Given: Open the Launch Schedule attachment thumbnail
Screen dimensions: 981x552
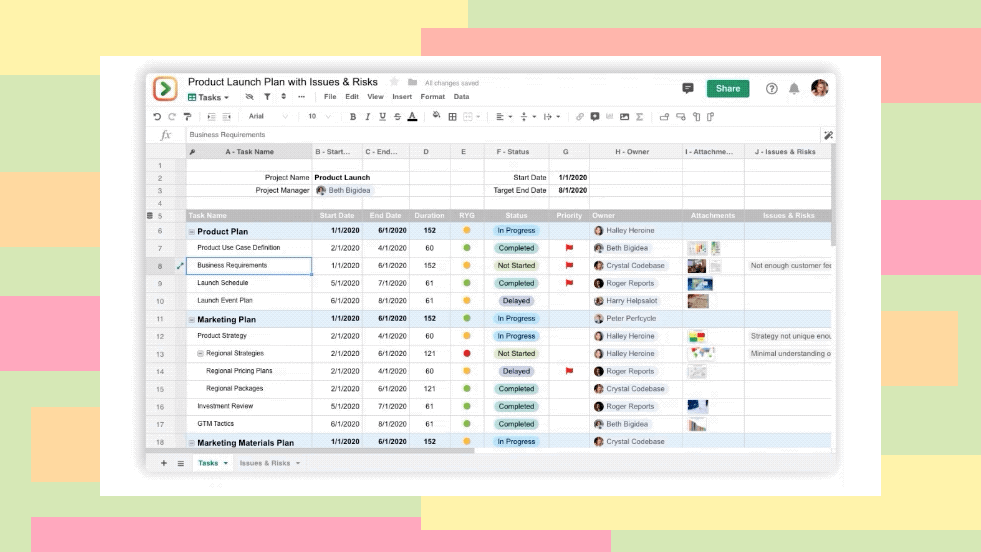Looking at the screenshot, I should pos(699,283).
